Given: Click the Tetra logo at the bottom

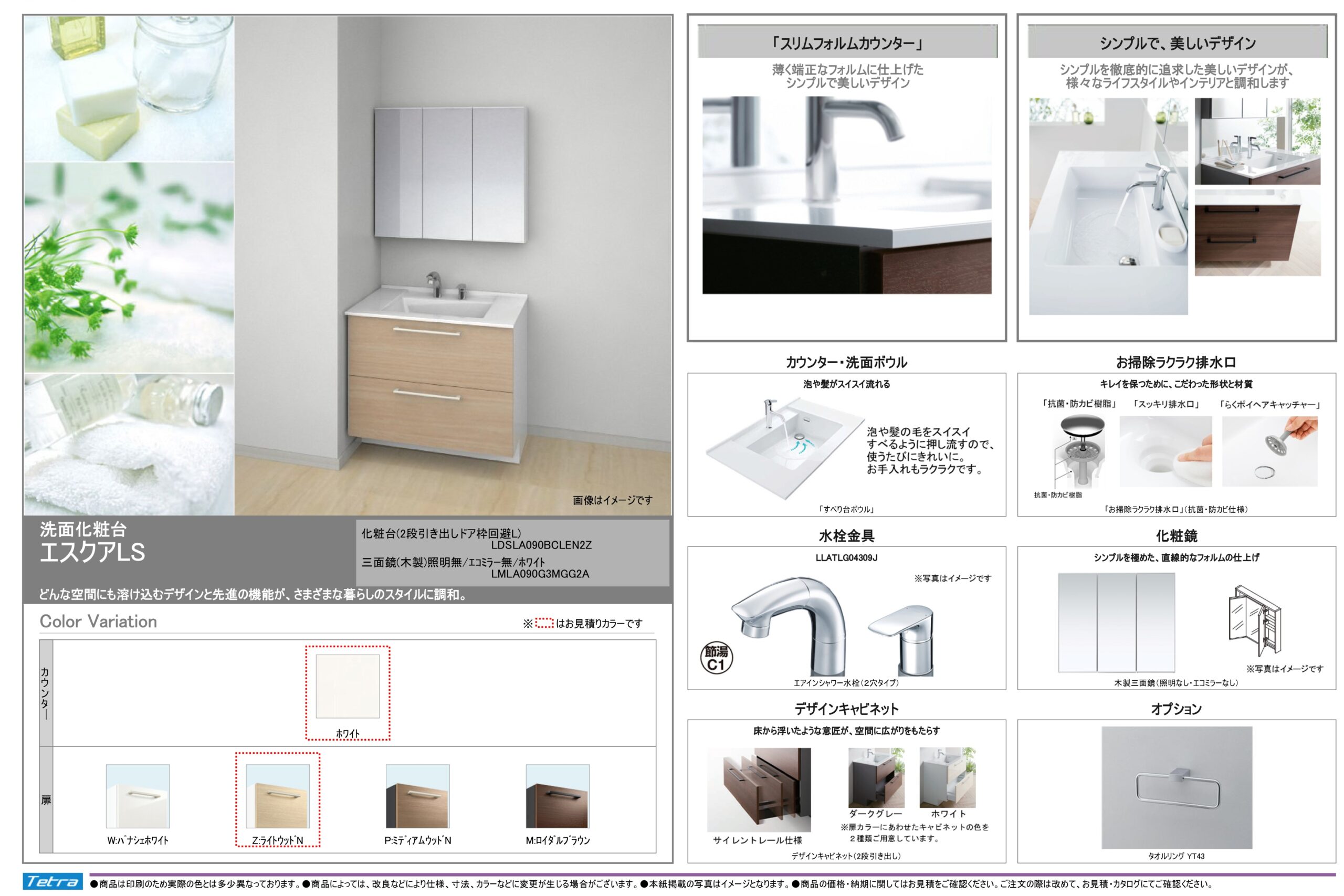Looking at the screenshot, I should 52,882.
